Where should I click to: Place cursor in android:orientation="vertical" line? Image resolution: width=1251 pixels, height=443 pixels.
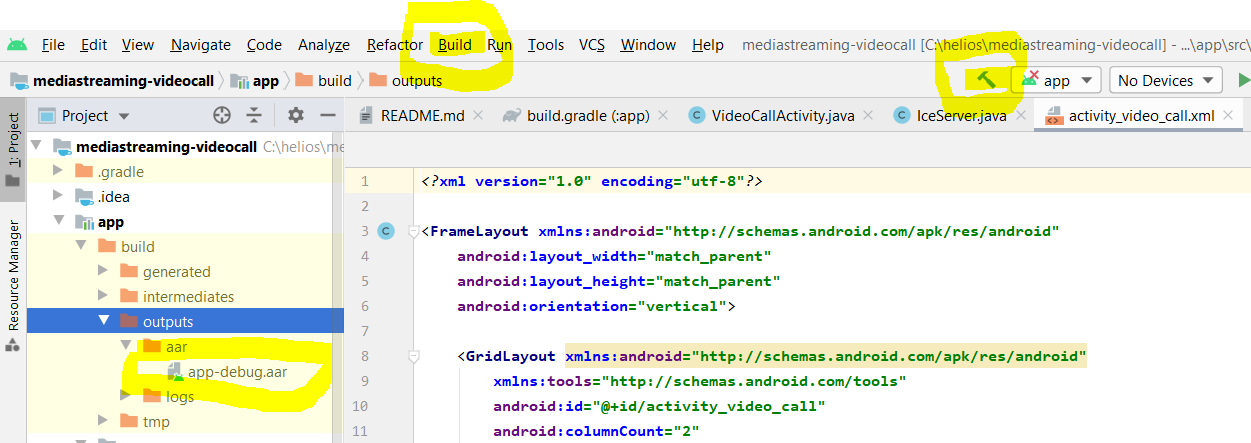596,306
